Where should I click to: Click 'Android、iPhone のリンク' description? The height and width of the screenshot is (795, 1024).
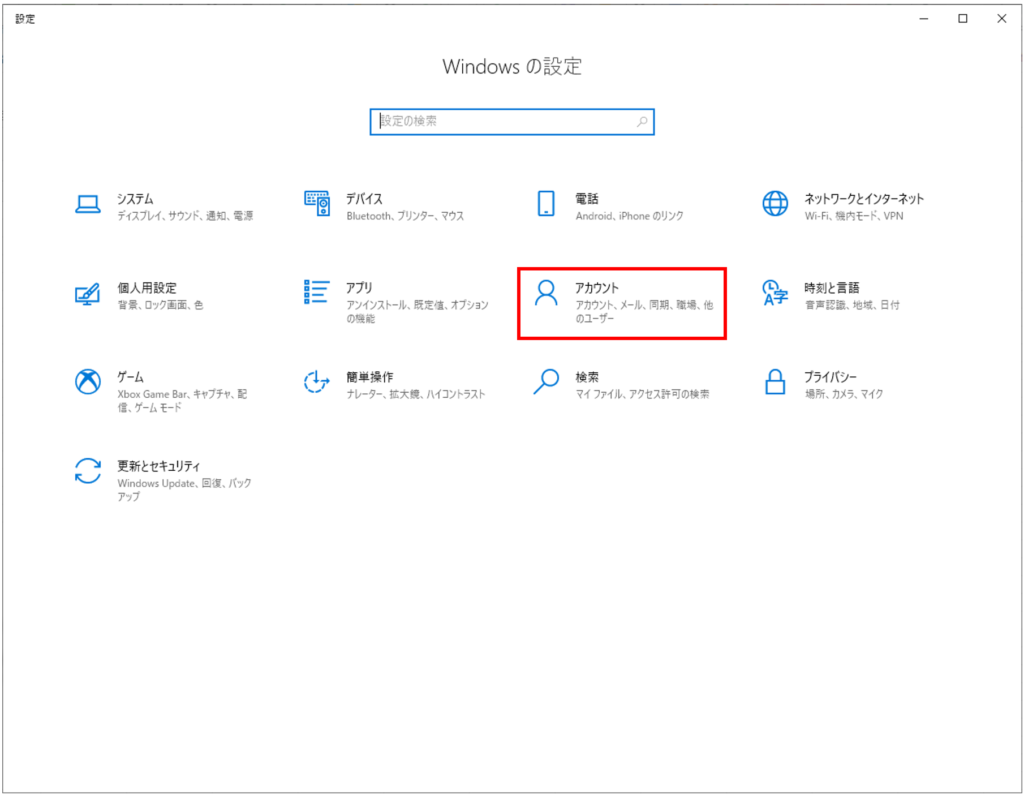(x=630, y=216)
